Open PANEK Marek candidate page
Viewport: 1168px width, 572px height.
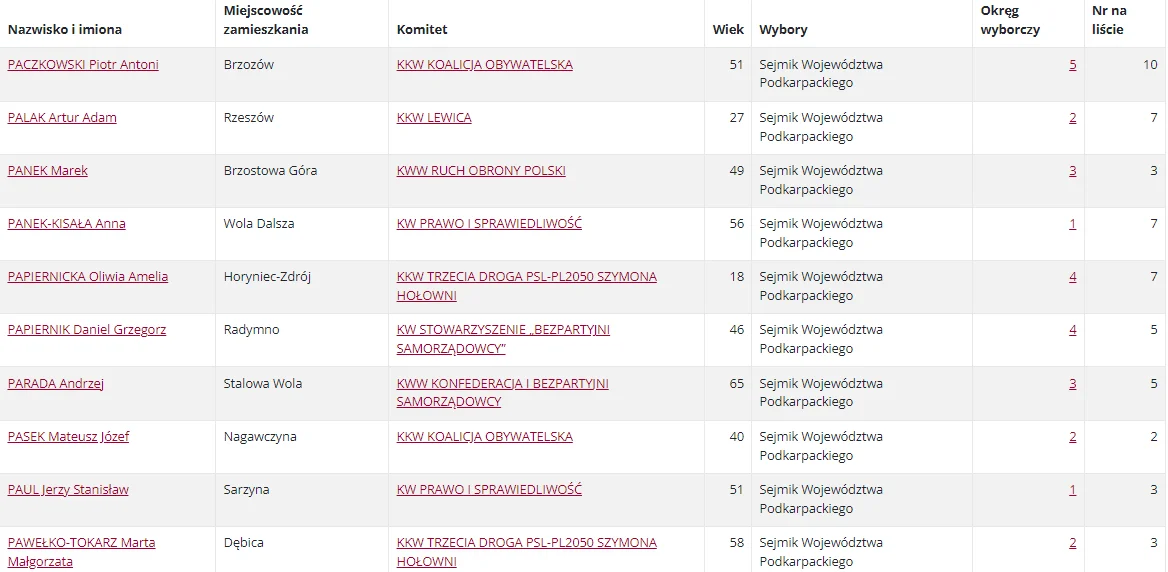48,171
